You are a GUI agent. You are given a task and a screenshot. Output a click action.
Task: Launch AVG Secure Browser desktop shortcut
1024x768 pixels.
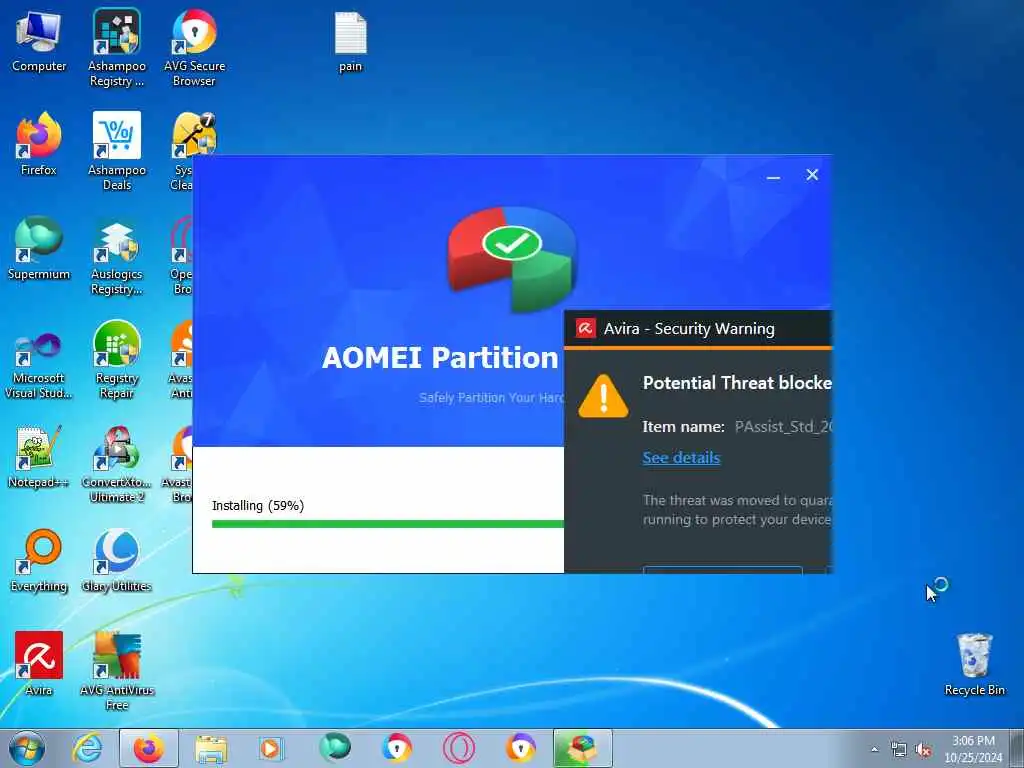(194, 47)
